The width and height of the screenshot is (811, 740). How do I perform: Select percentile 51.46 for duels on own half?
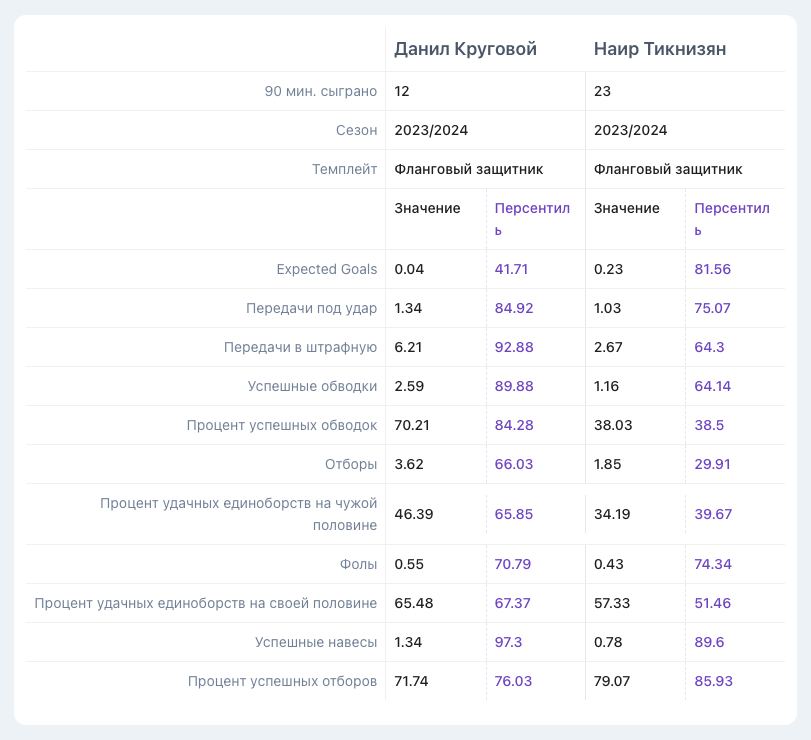(x=712, y=603)
